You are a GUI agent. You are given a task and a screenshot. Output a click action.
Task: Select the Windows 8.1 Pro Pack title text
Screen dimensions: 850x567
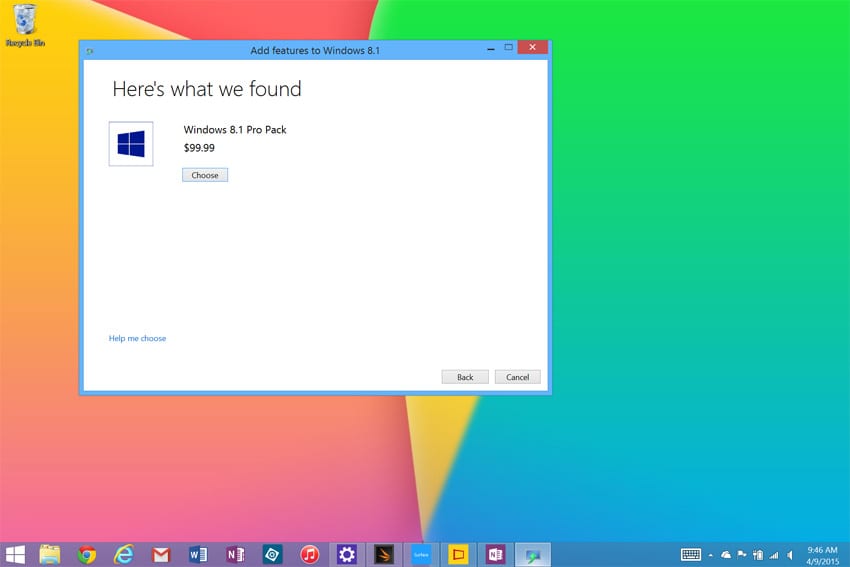coord(235,130)
